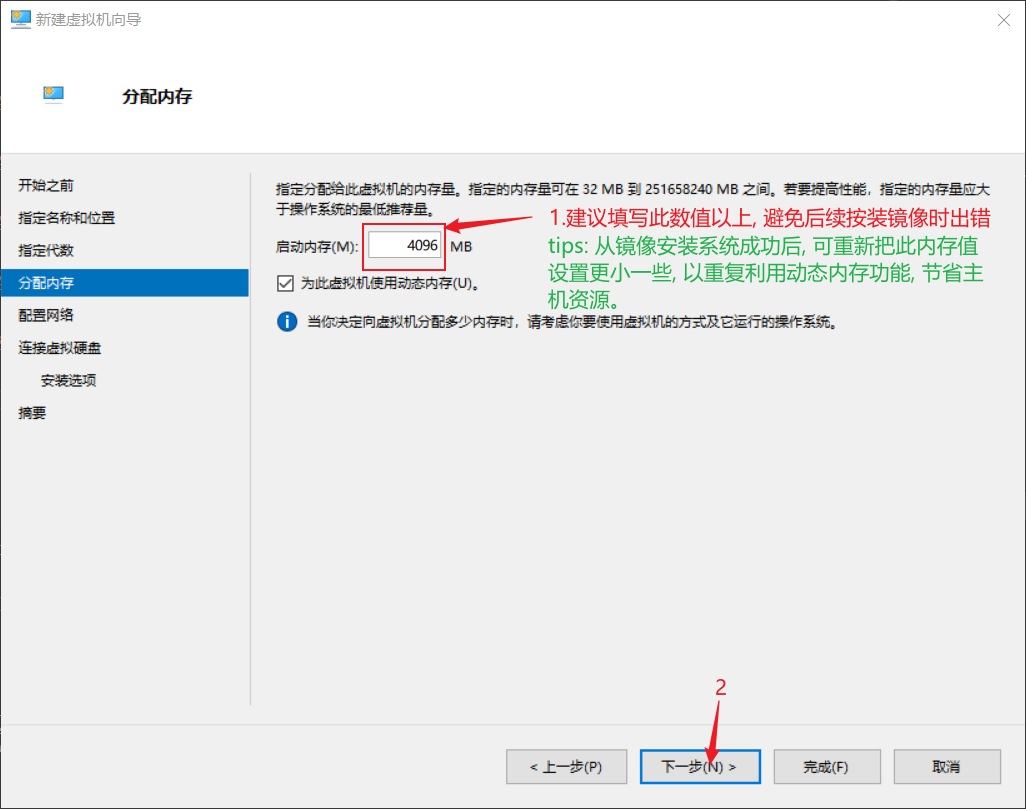Click the monitor icon beside the 分配内存 heading
This screenshot has width=1026, height=809.
click(x=54, y=95)
